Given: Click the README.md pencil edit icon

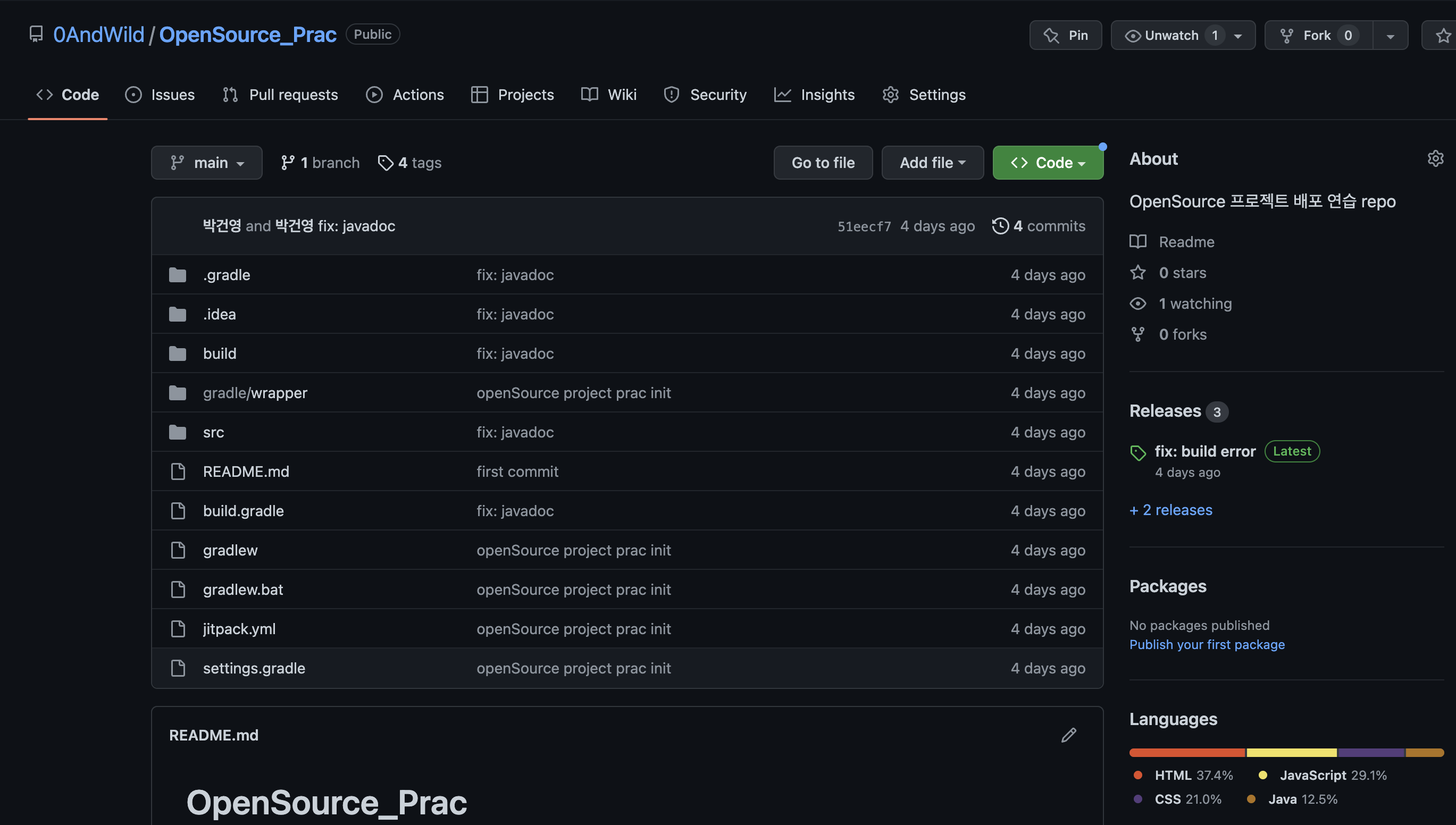Looking at the screenshot, I should click(1068, 735).
